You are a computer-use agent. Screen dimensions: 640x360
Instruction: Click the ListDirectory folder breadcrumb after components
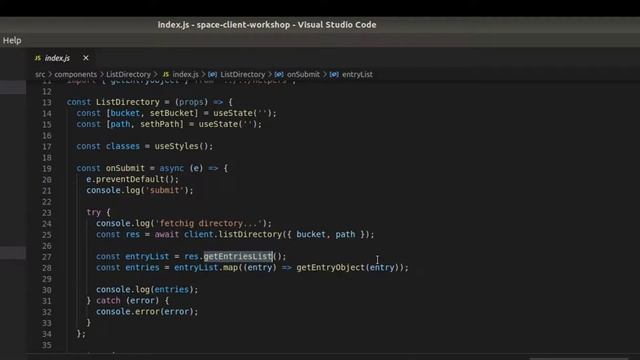(x=129, y=74)
